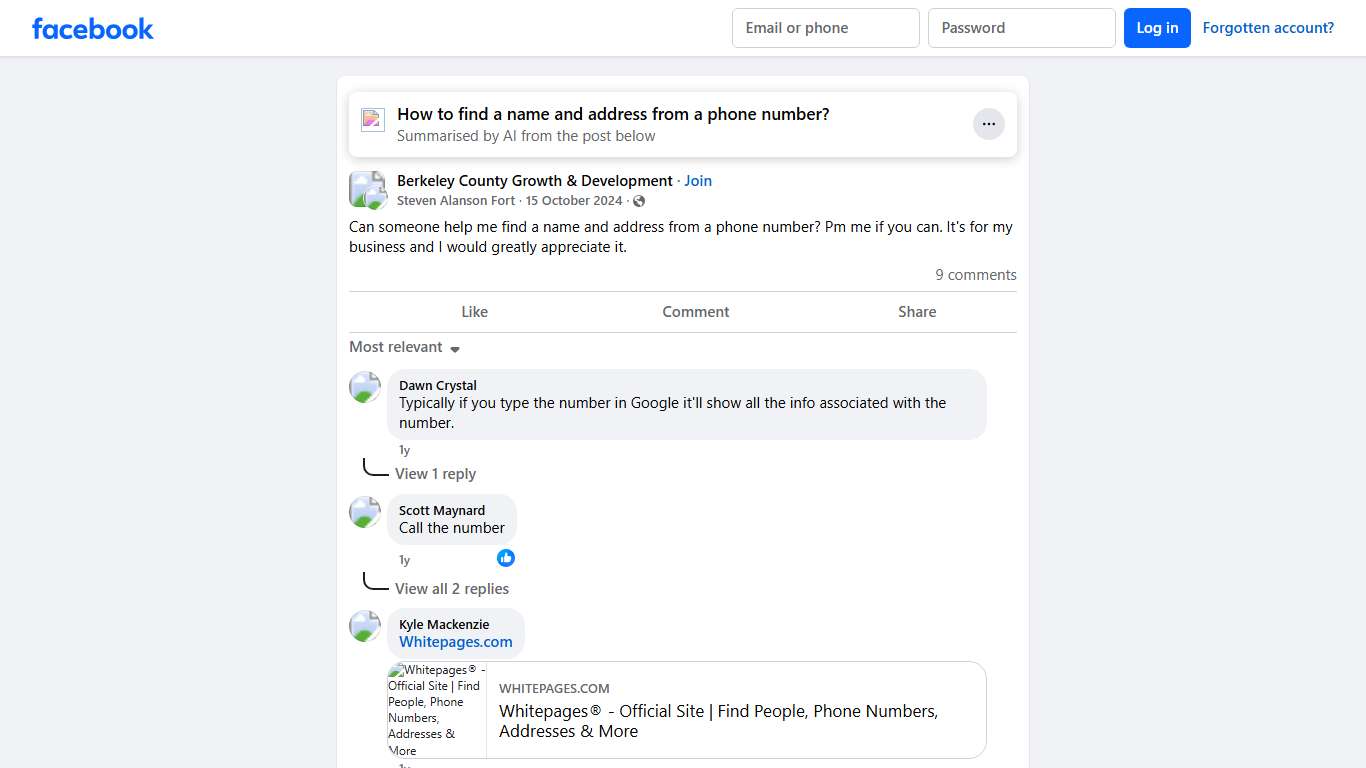Open Dawn Crystal's profile picture
The width and height of the screenshot is (1366, 768).
(365, 387)
